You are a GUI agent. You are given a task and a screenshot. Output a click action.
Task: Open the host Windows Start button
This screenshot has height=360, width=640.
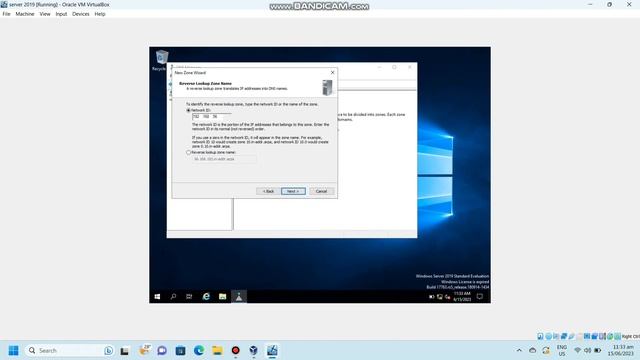point(13,351)
